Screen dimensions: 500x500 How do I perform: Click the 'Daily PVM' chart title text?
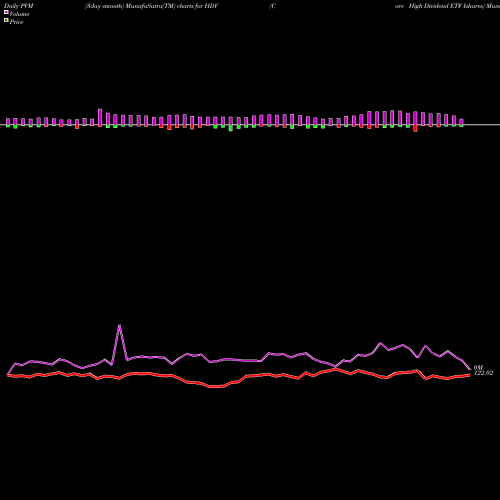pos(19,6)
